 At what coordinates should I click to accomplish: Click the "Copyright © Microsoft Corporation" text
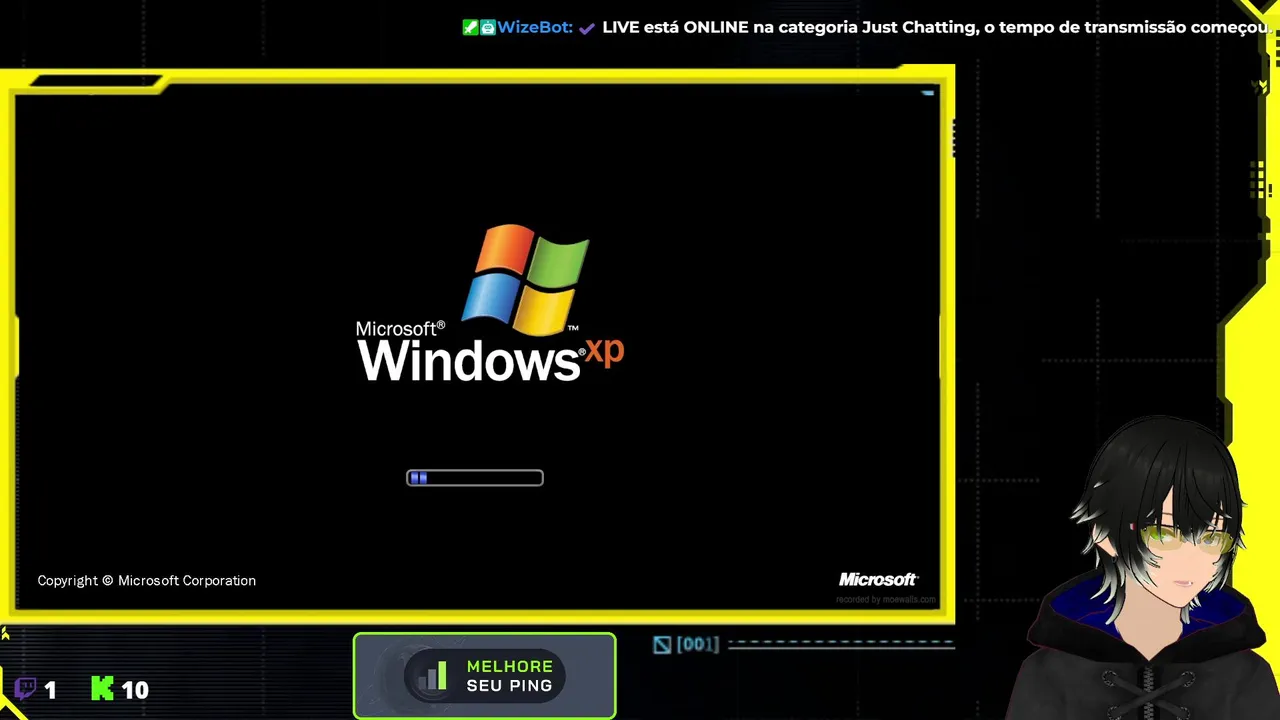[x=147, y=580]
